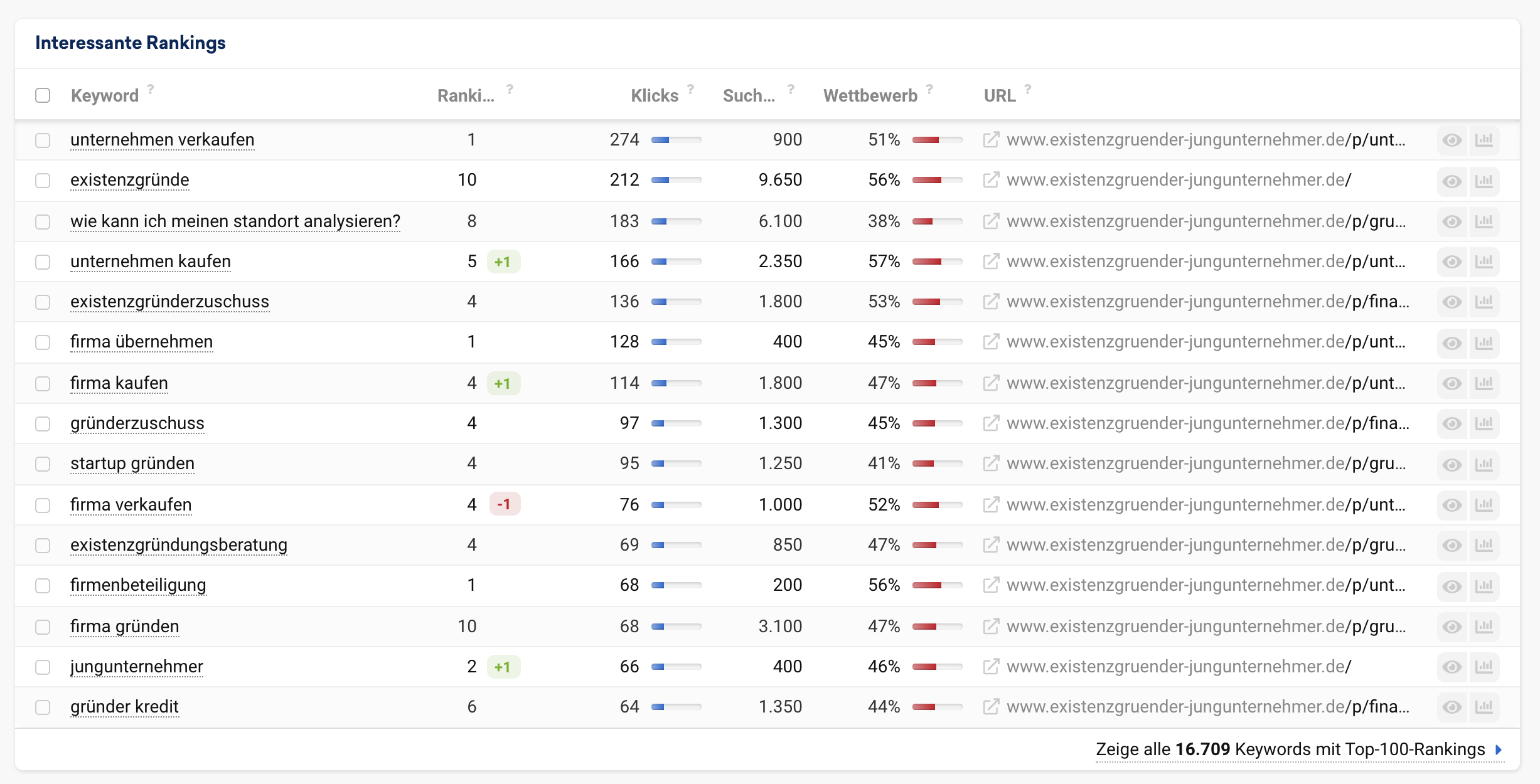
Task: Sort table by Wettbewerb column header
Action: (870, 95)
